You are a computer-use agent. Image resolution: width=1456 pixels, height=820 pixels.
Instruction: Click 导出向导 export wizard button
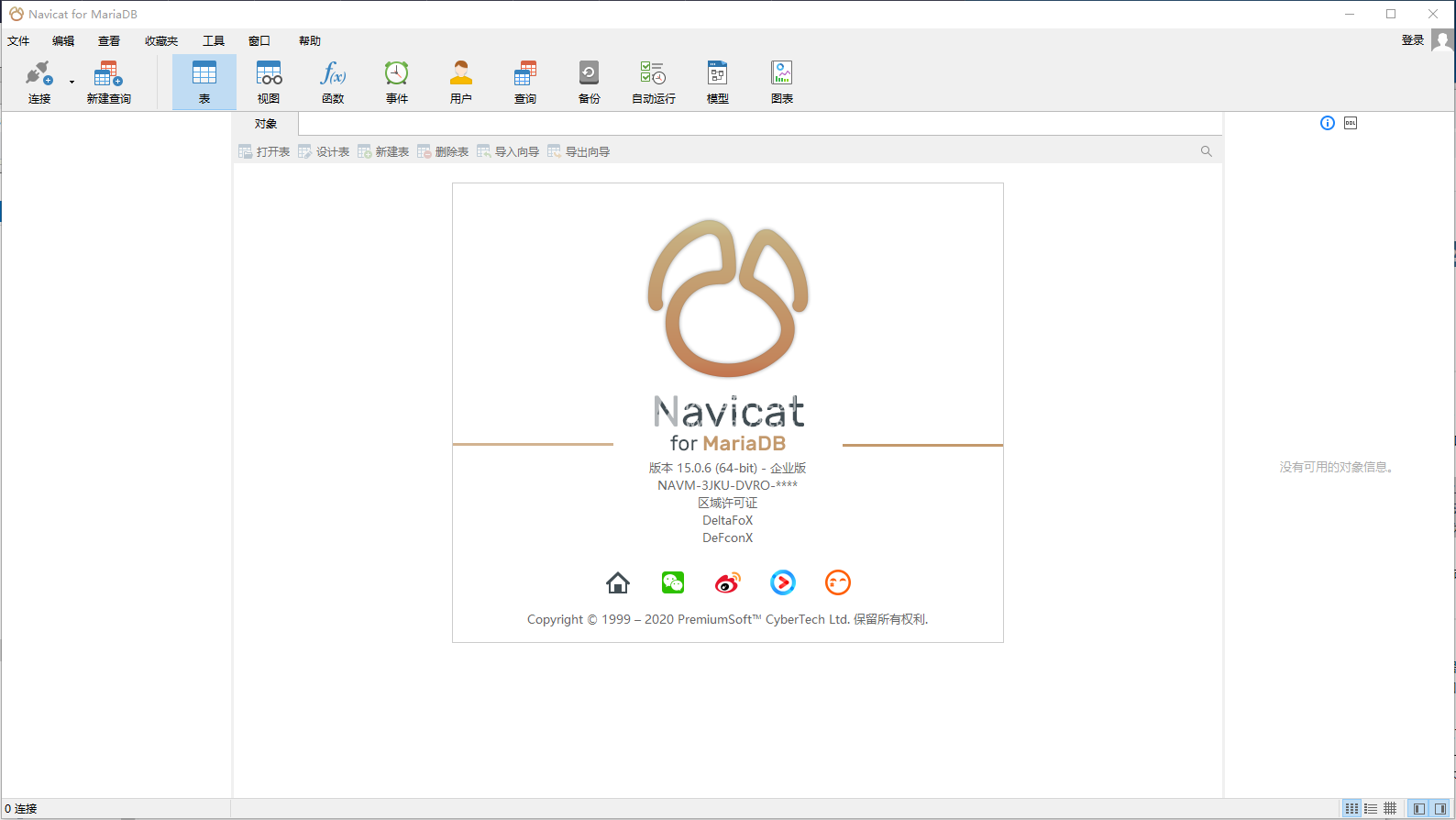pos(579,151)
